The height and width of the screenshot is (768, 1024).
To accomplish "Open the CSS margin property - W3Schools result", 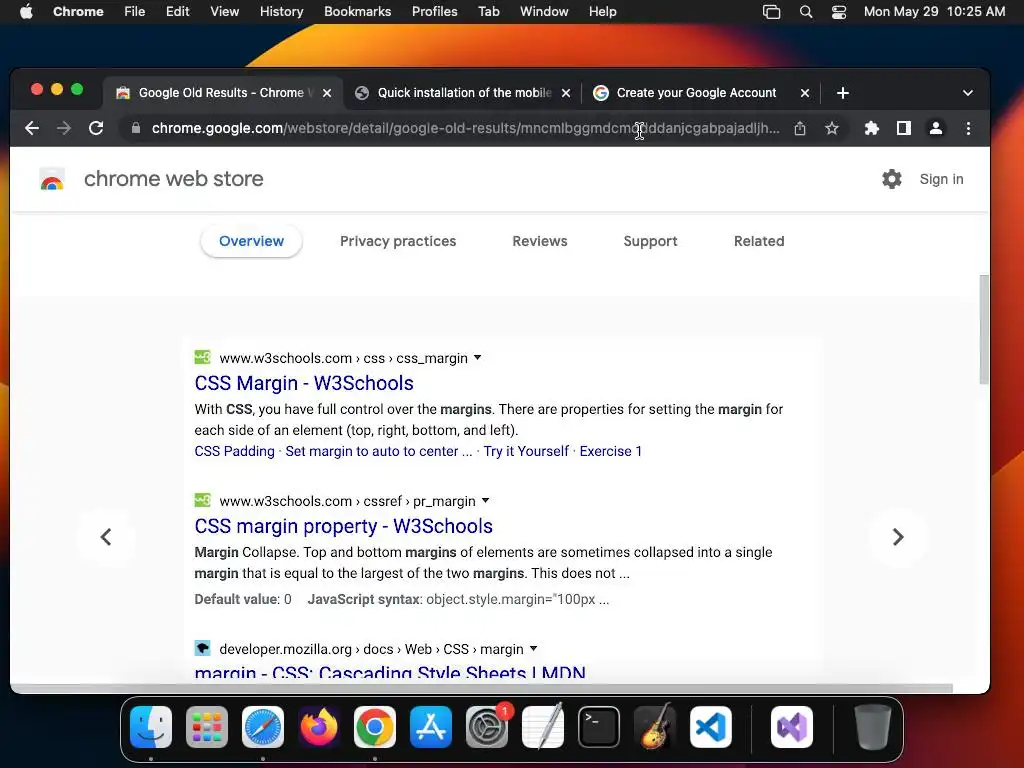I will click(344, 526).
